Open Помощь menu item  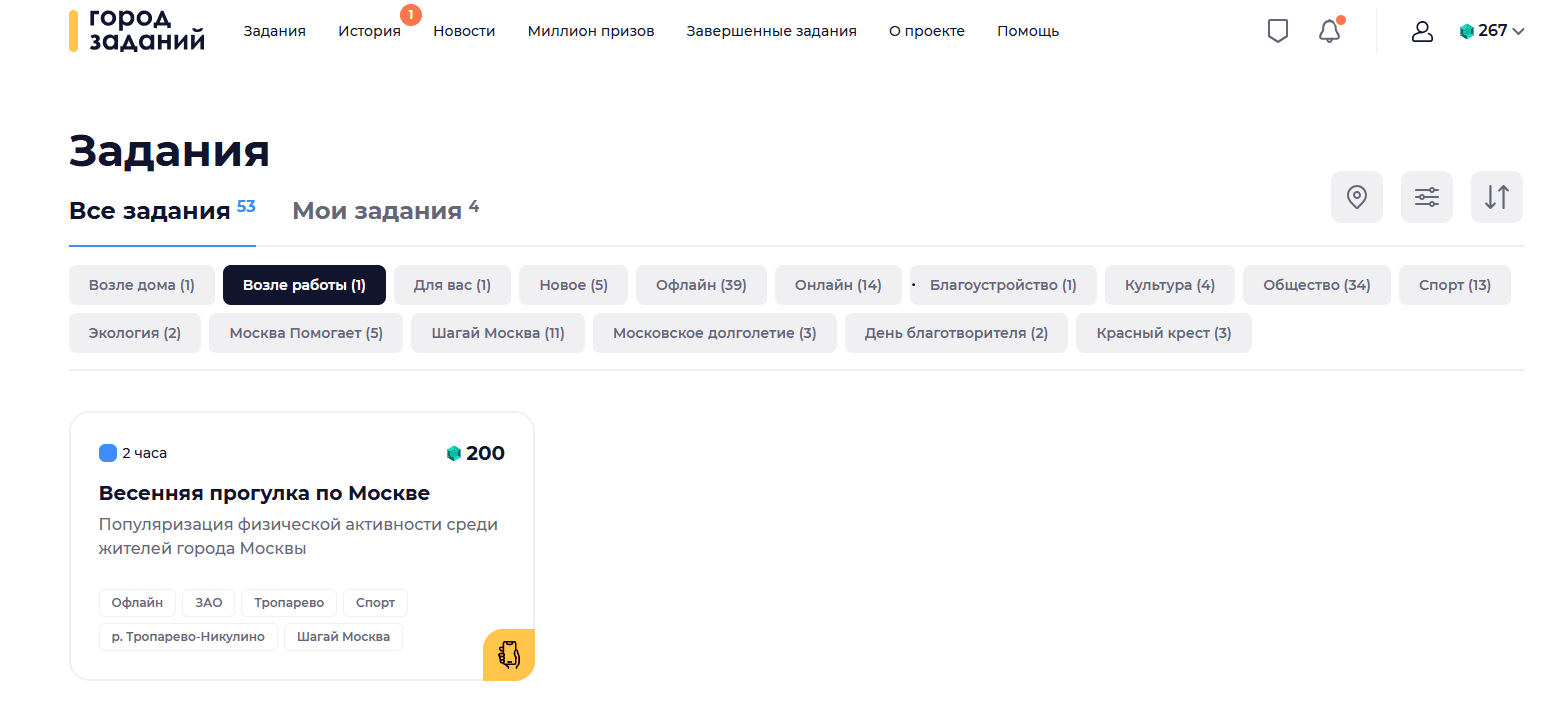(1028, 31)
